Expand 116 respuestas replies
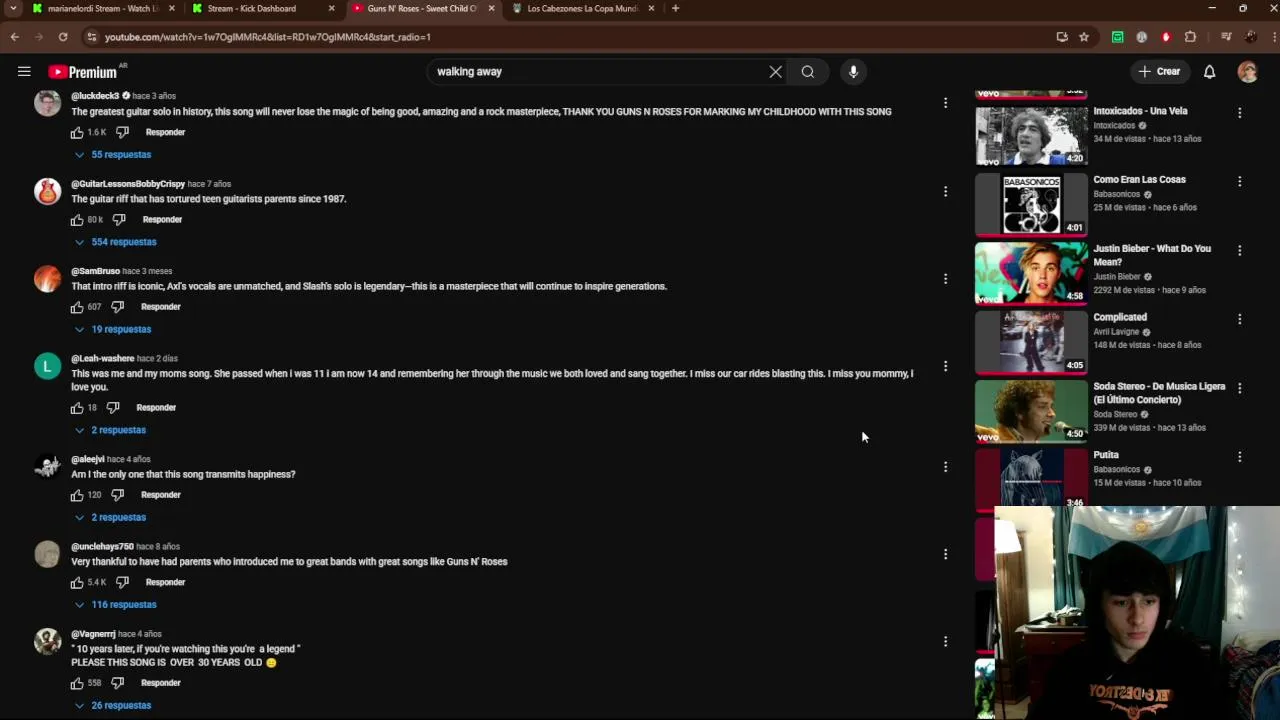Screen dimensions: 1280x720 tap(116, 605)
